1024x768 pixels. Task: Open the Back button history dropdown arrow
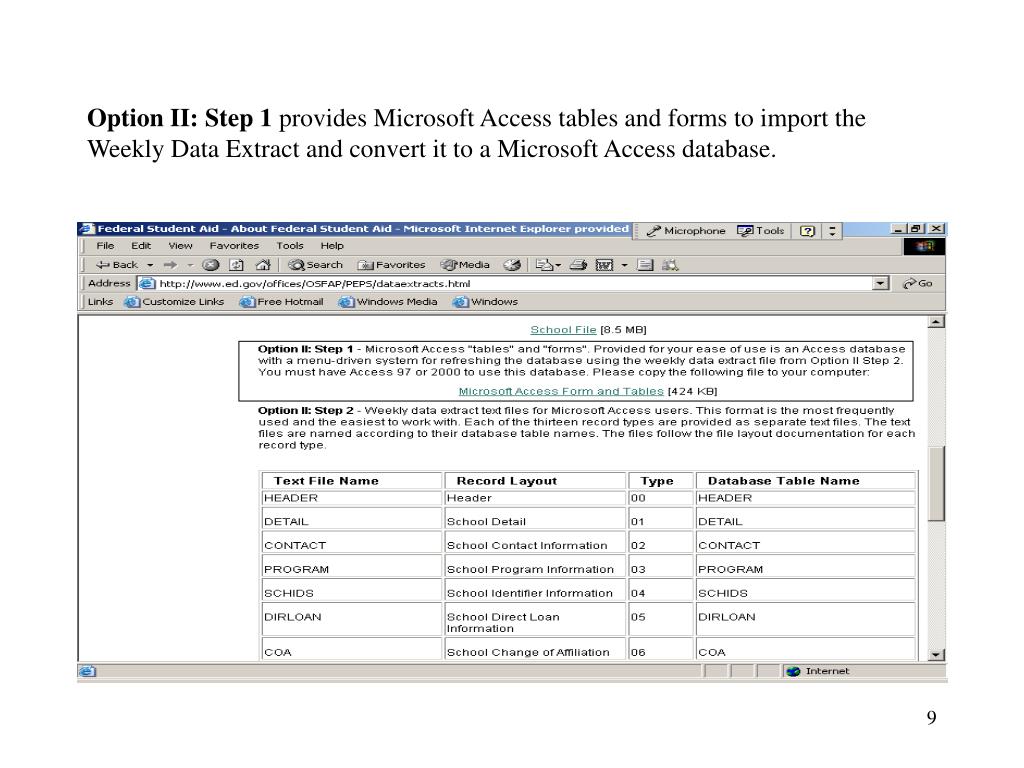[150, 265]
